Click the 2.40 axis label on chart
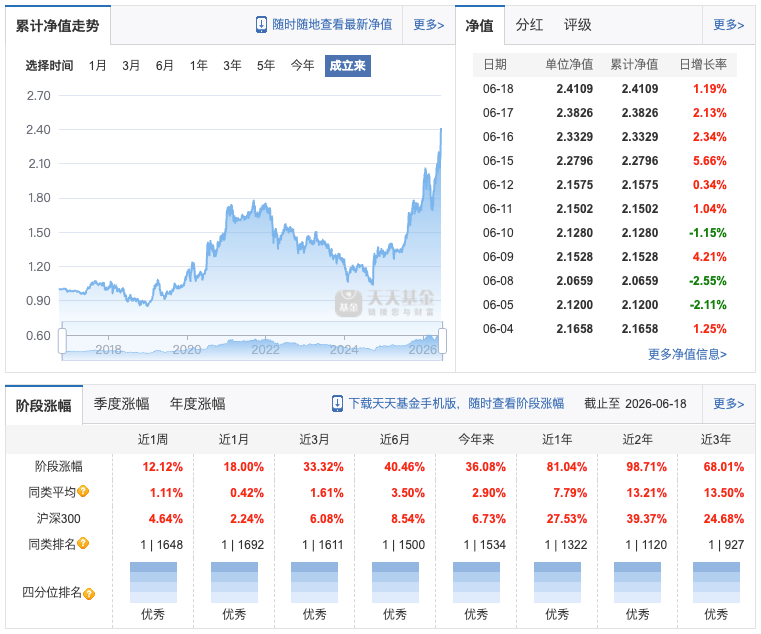 coord(38,130)
